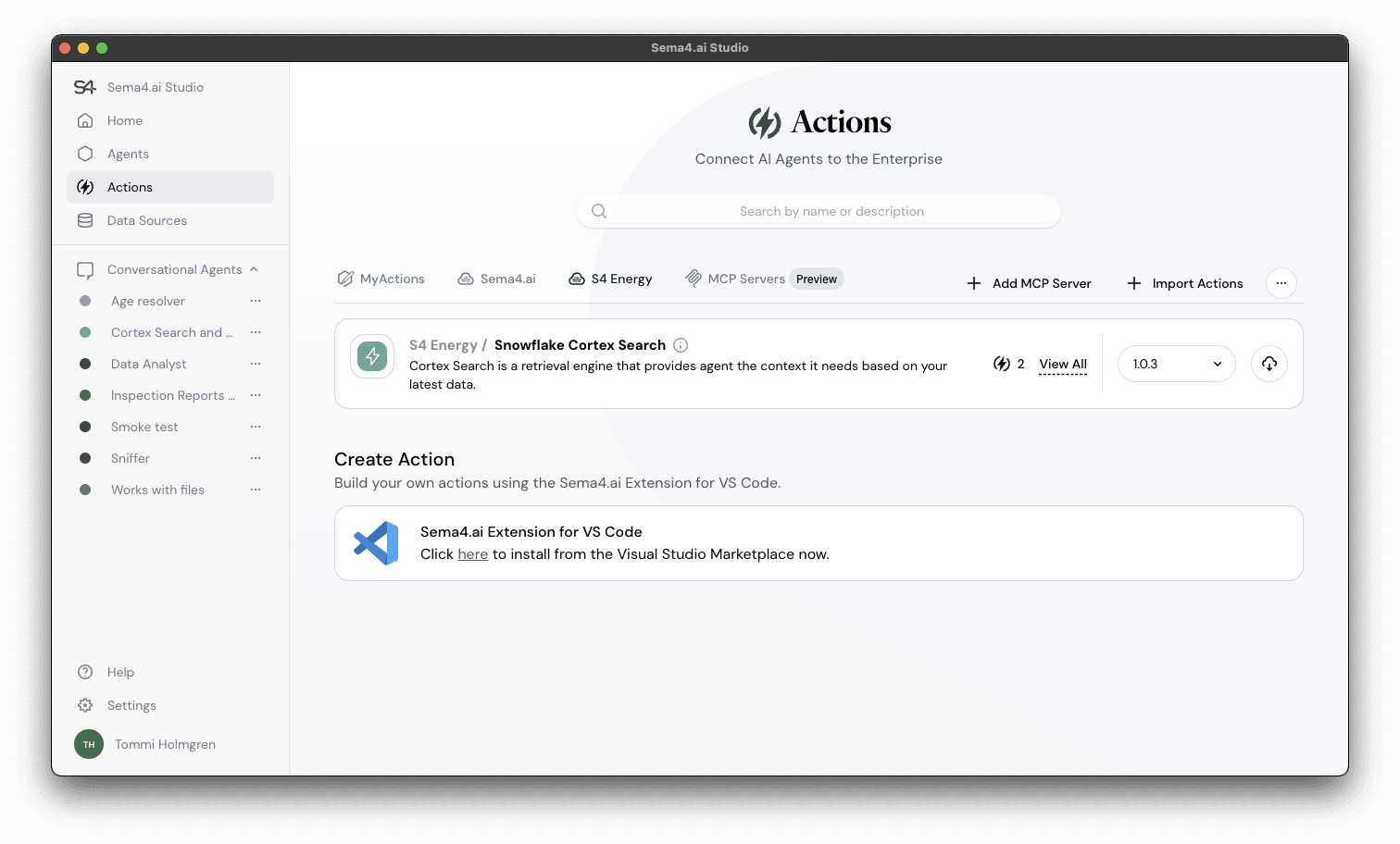Click the Add MCP Server button
The height and width of the screenshot is (844, 1400).
(1028, 283)
